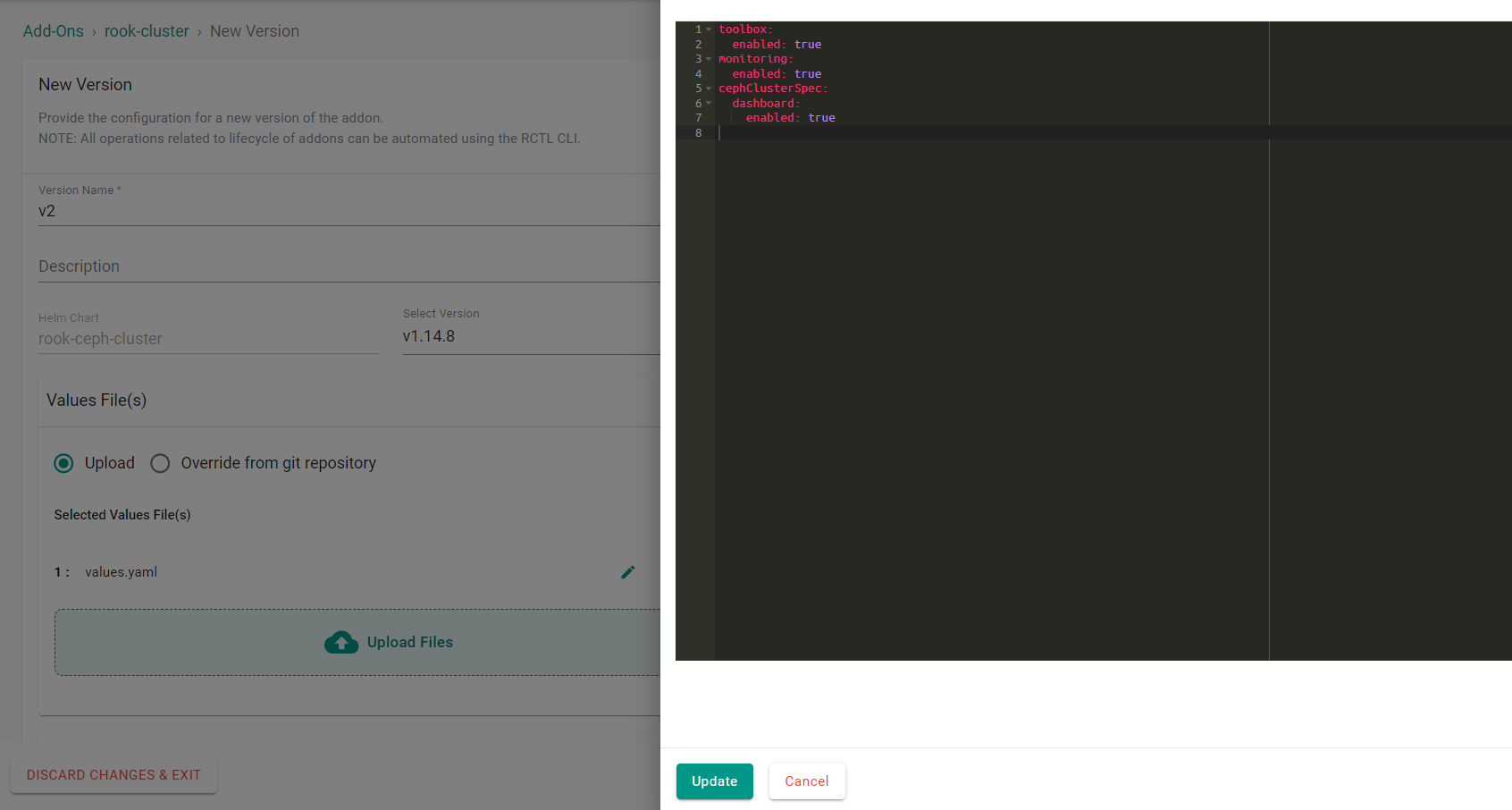Click Upload Files drop area label
Viewport: 1512px width, 810px height.
410,642
